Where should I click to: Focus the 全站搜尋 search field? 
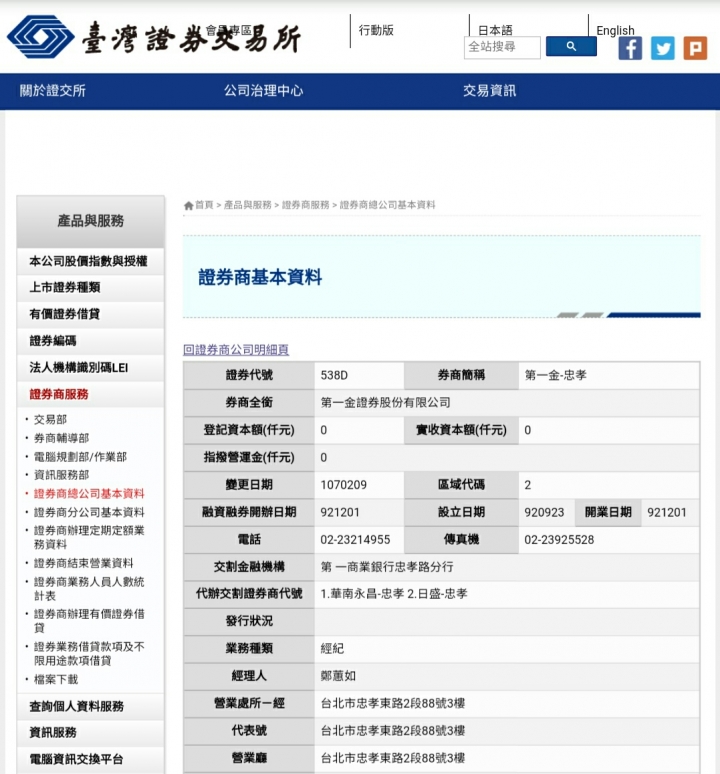[x=502, y=47]
